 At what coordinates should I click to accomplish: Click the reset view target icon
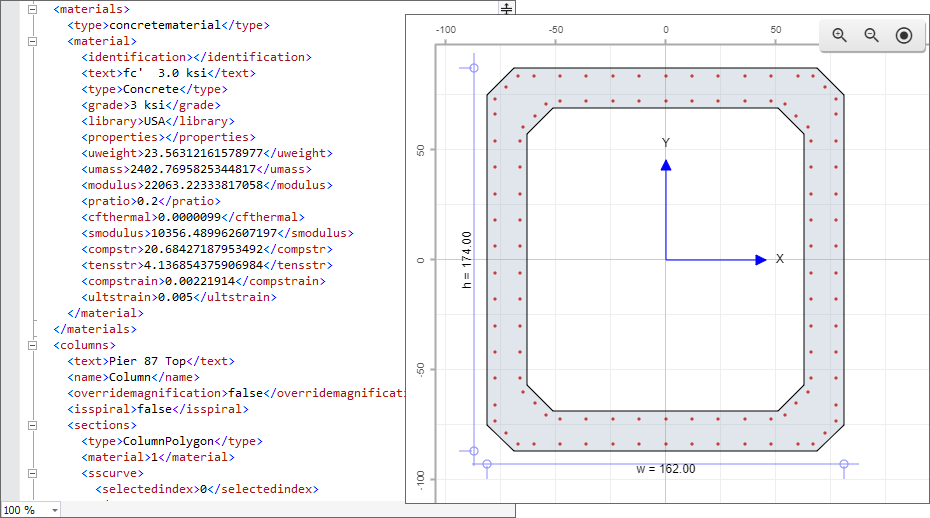[904, 36]
